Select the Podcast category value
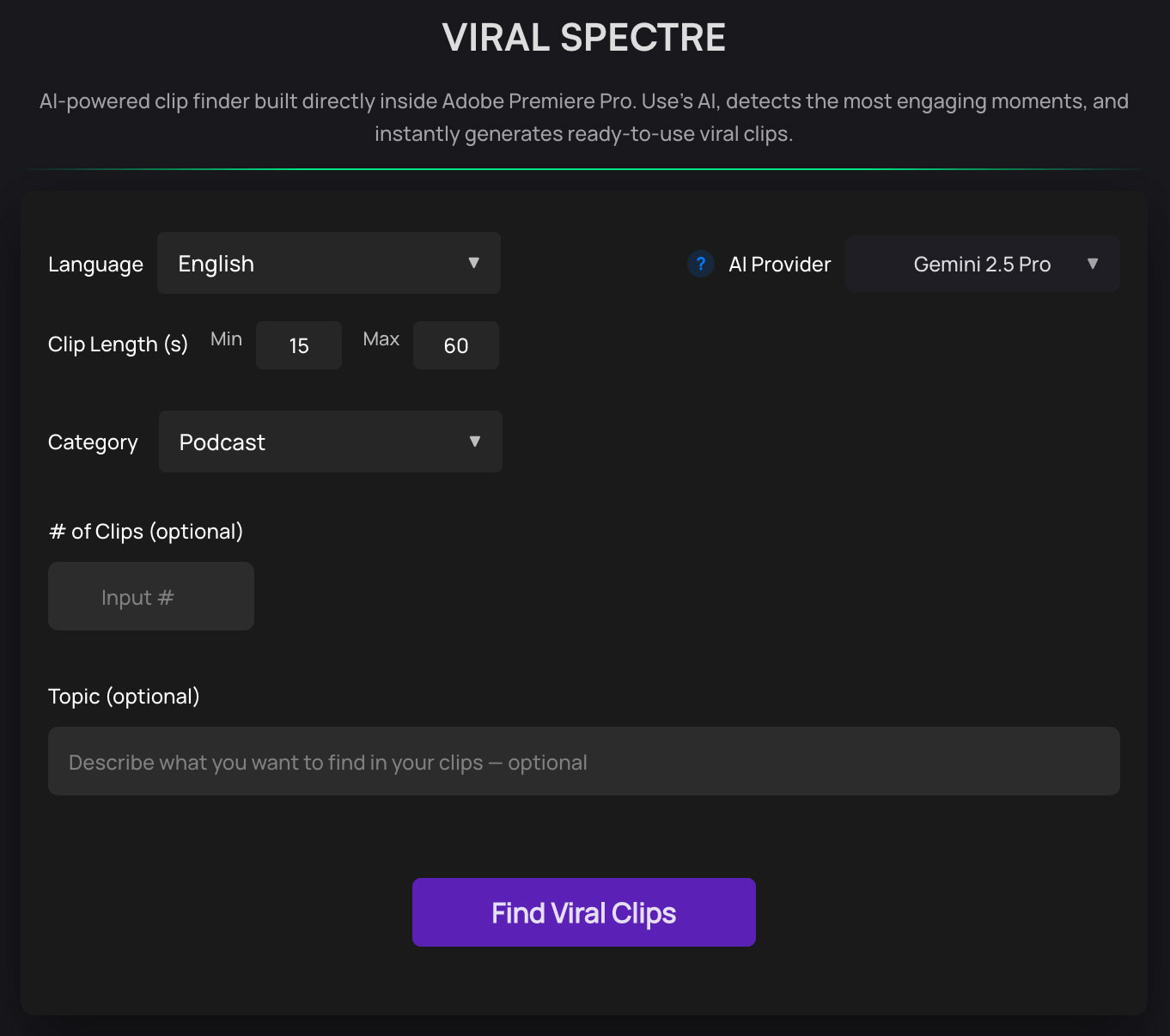 point(221,442)
